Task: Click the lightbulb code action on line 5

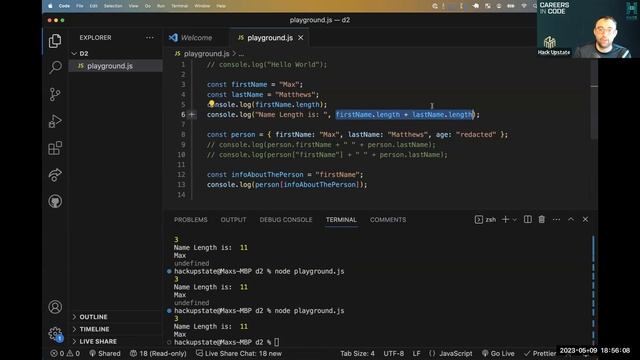Action: (211, 104)
